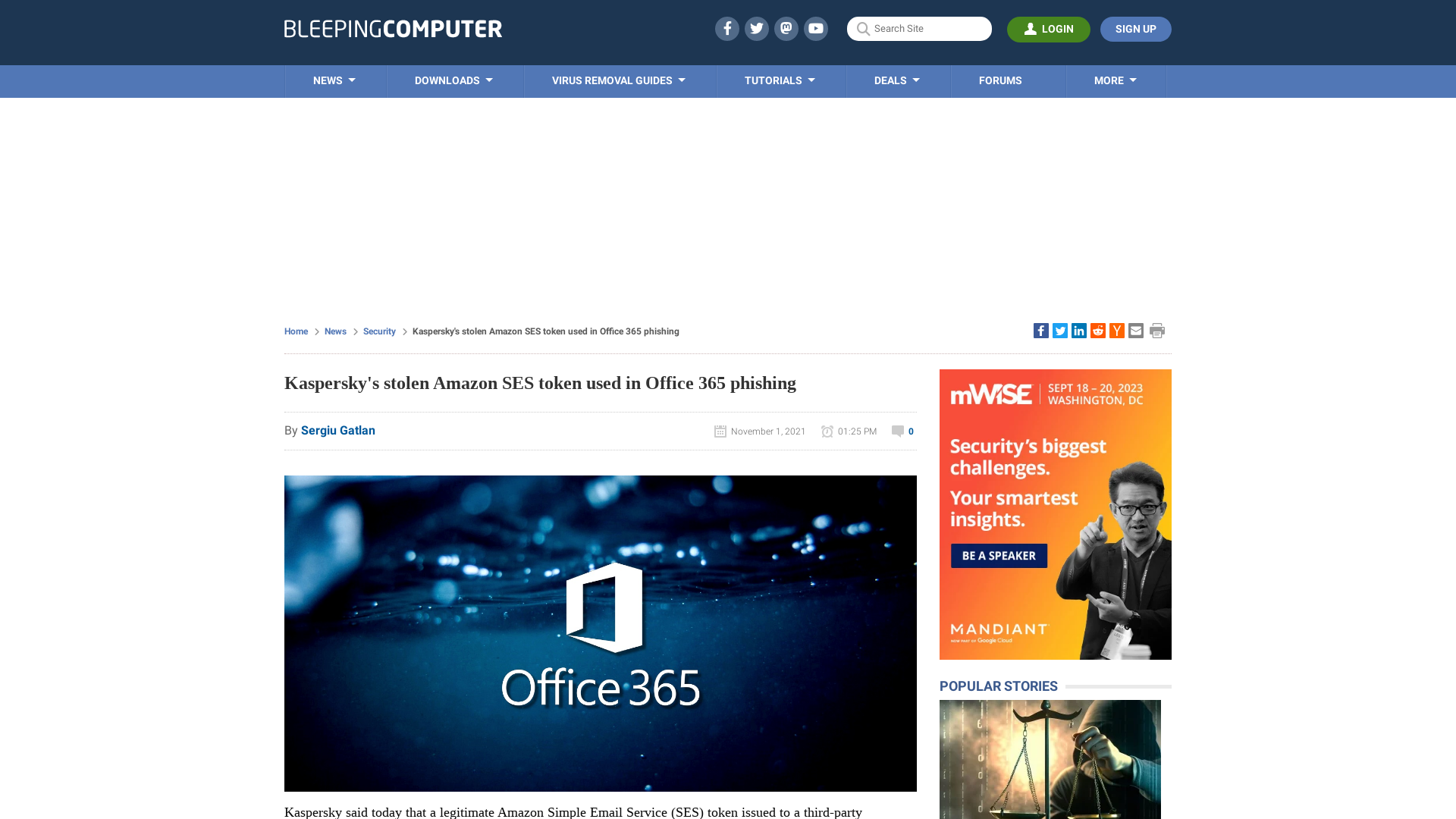1456x819 pixels.
Task: Focus the Search Site field
Action: (x=919, y=29)
